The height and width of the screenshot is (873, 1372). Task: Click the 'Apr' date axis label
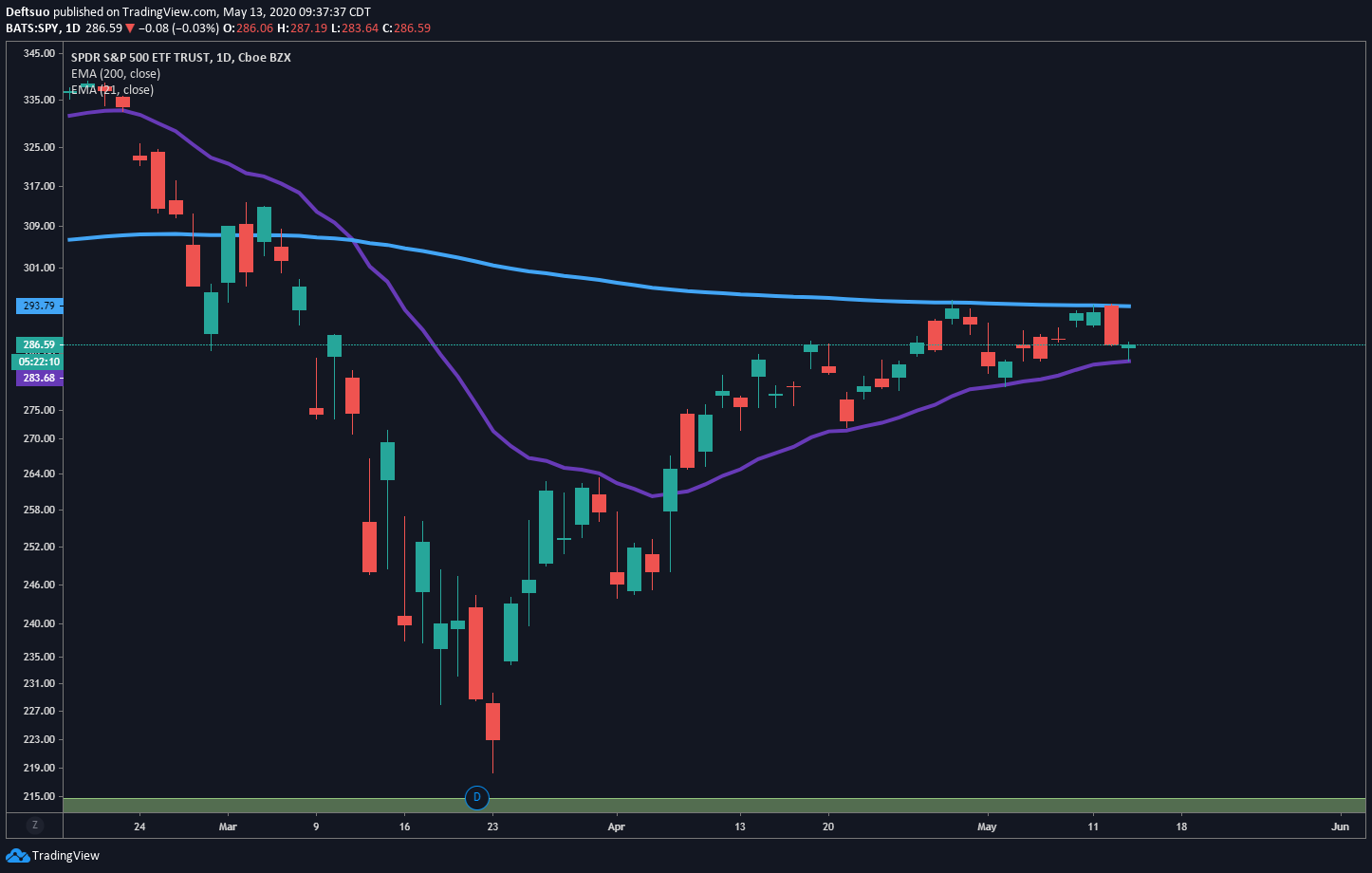click(617, 827)
